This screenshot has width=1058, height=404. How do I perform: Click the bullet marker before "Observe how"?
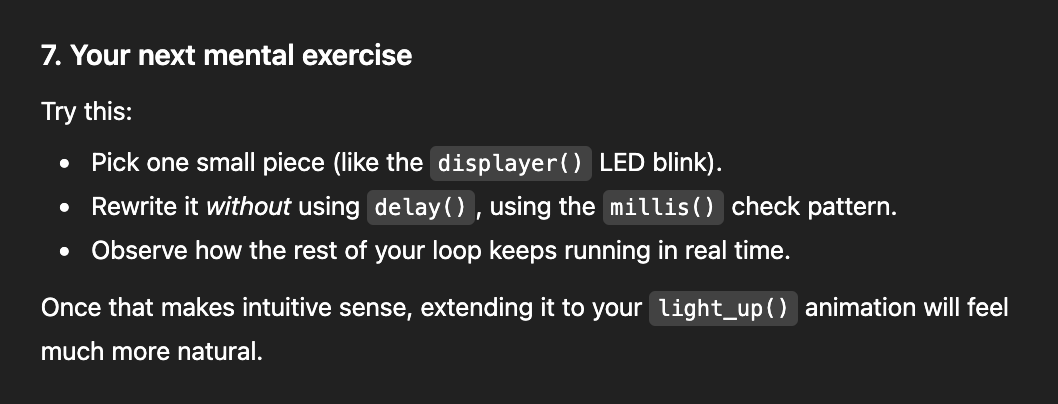65,252
